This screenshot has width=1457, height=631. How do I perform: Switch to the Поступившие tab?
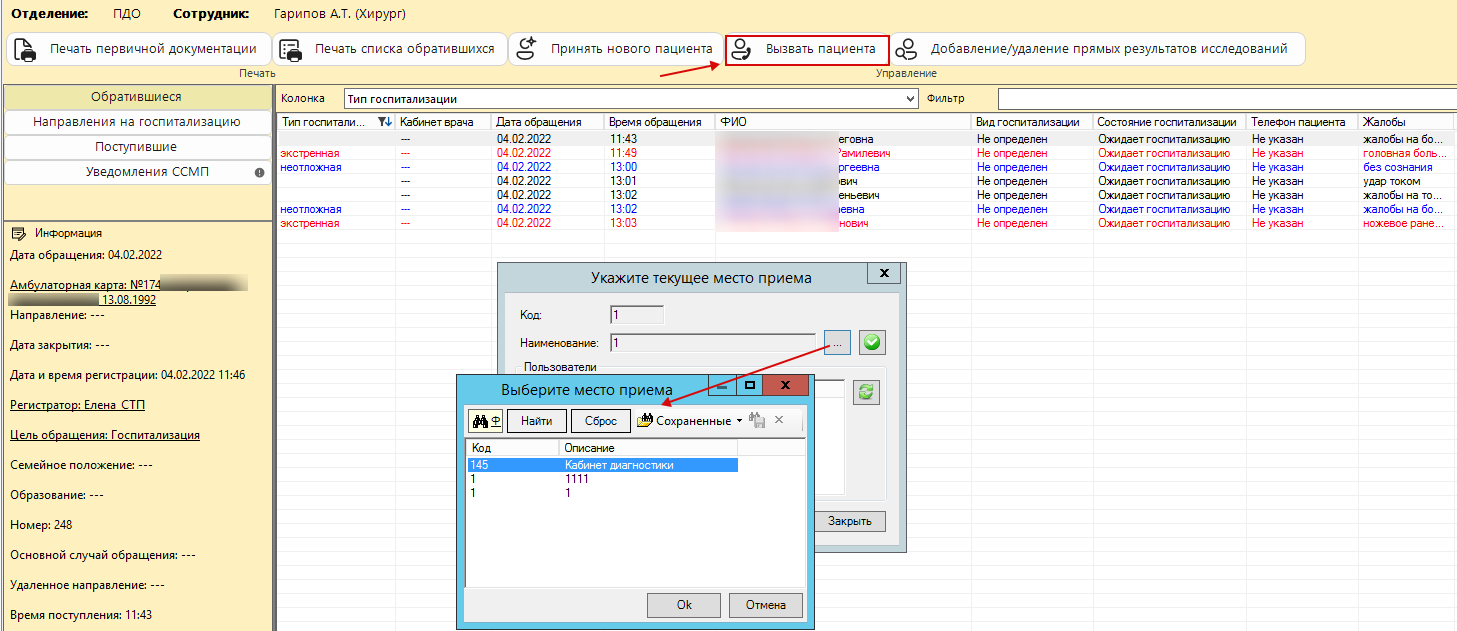point(136,147)
